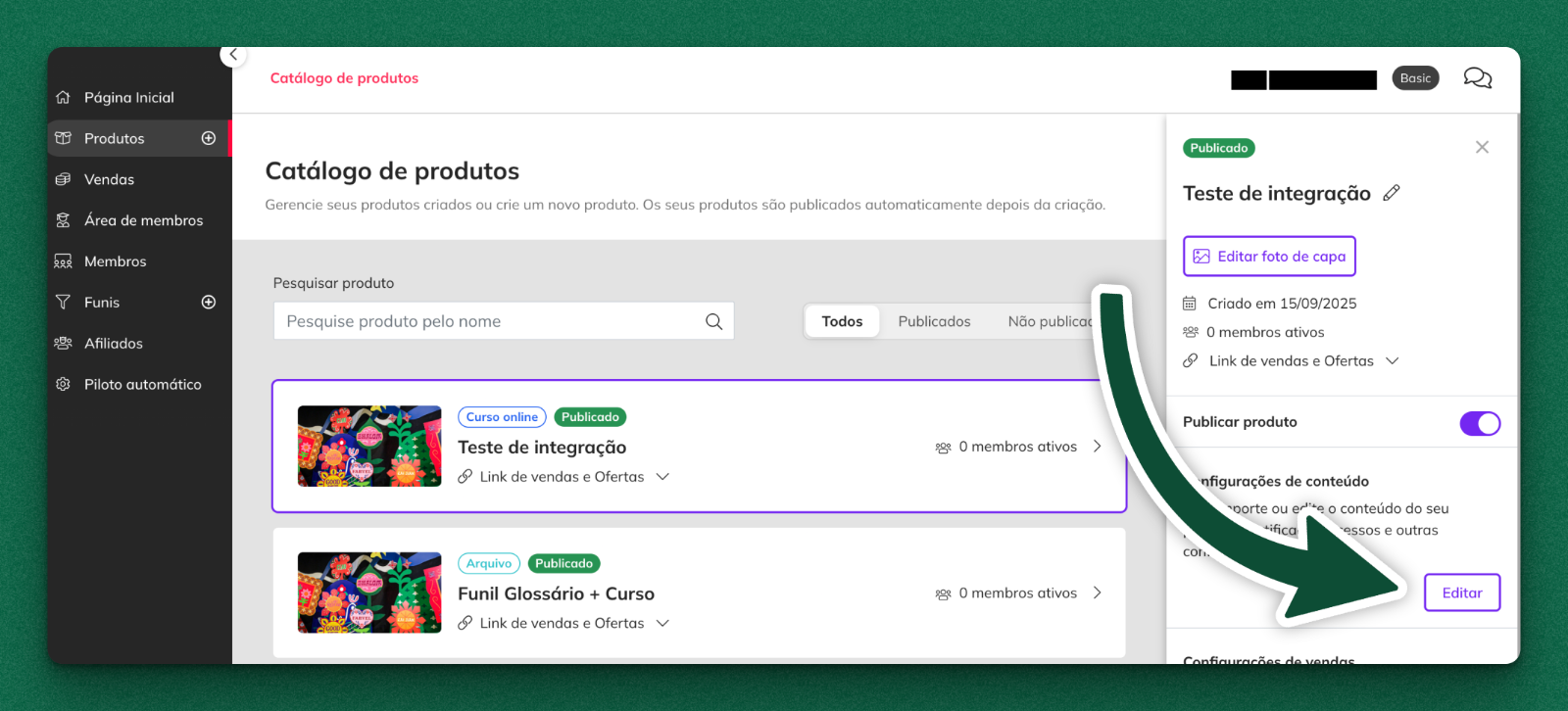The image size is (1568, 711).
Task: Expand Link de vendas under Funil Glossário + Curso
Action: coord(662,624)
